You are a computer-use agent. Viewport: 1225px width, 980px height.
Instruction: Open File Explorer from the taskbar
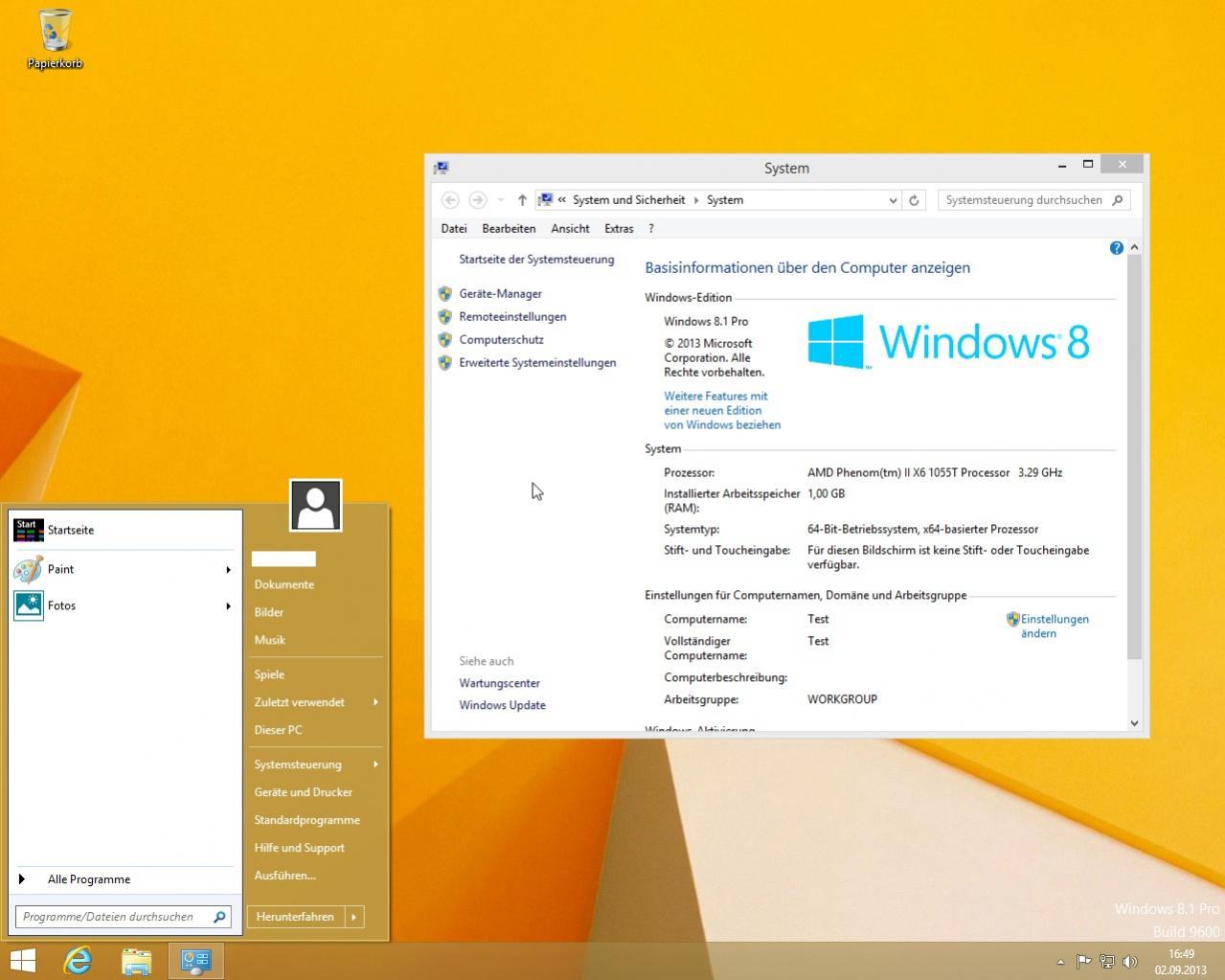point(136,961)
